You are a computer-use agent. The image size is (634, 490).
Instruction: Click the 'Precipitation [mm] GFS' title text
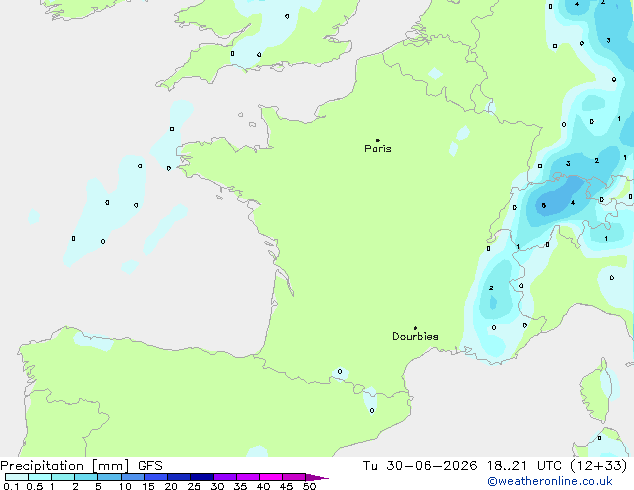point(81,466)
